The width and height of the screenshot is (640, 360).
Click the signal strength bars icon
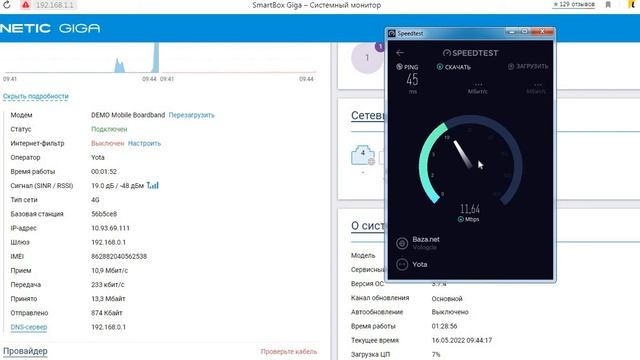[153, 185]
